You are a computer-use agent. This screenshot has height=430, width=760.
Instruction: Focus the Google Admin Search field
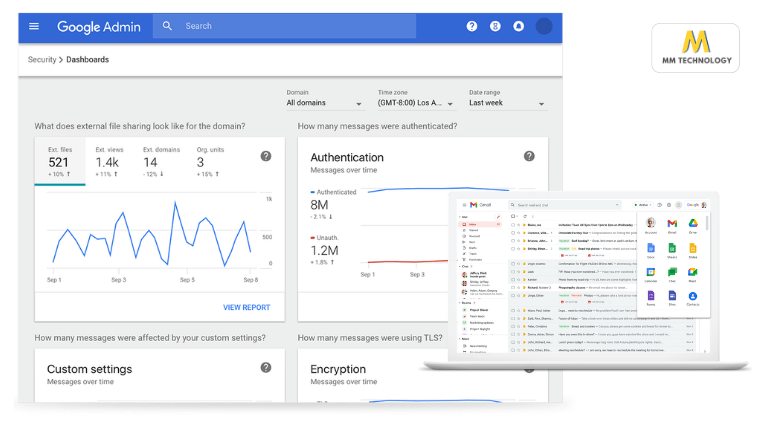[x=285, y=26]
